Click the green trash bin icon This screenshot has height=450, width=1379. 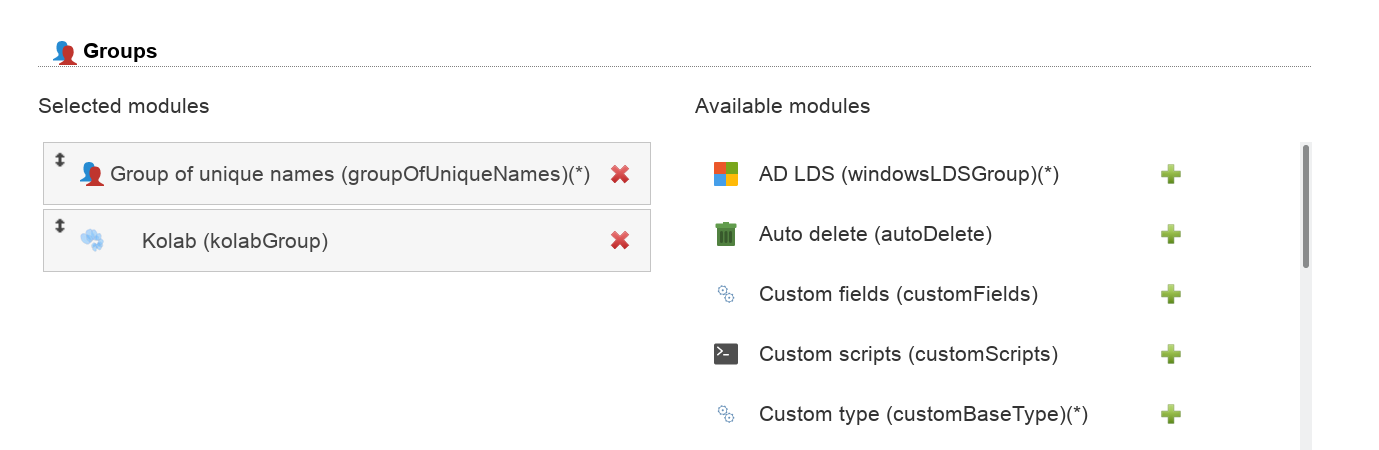tap(726, 234)
